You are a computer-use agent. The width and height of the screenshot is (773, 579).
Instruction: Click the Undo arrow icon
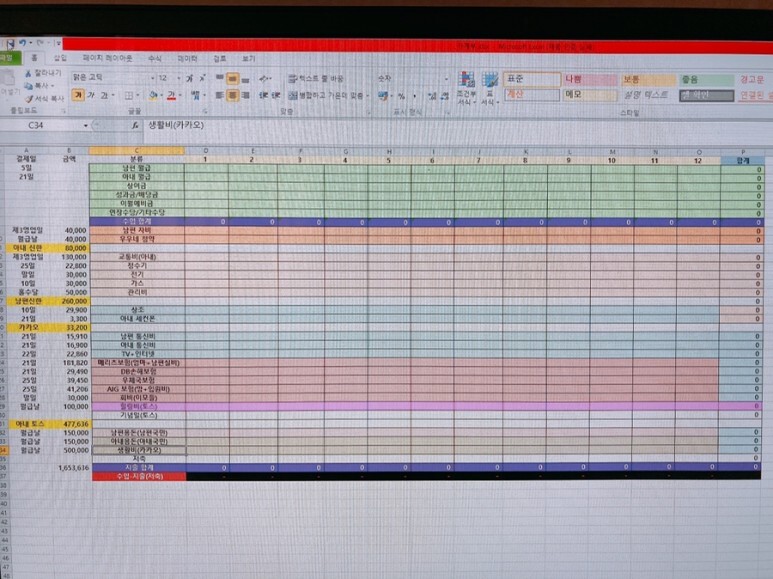coord(23,43)
